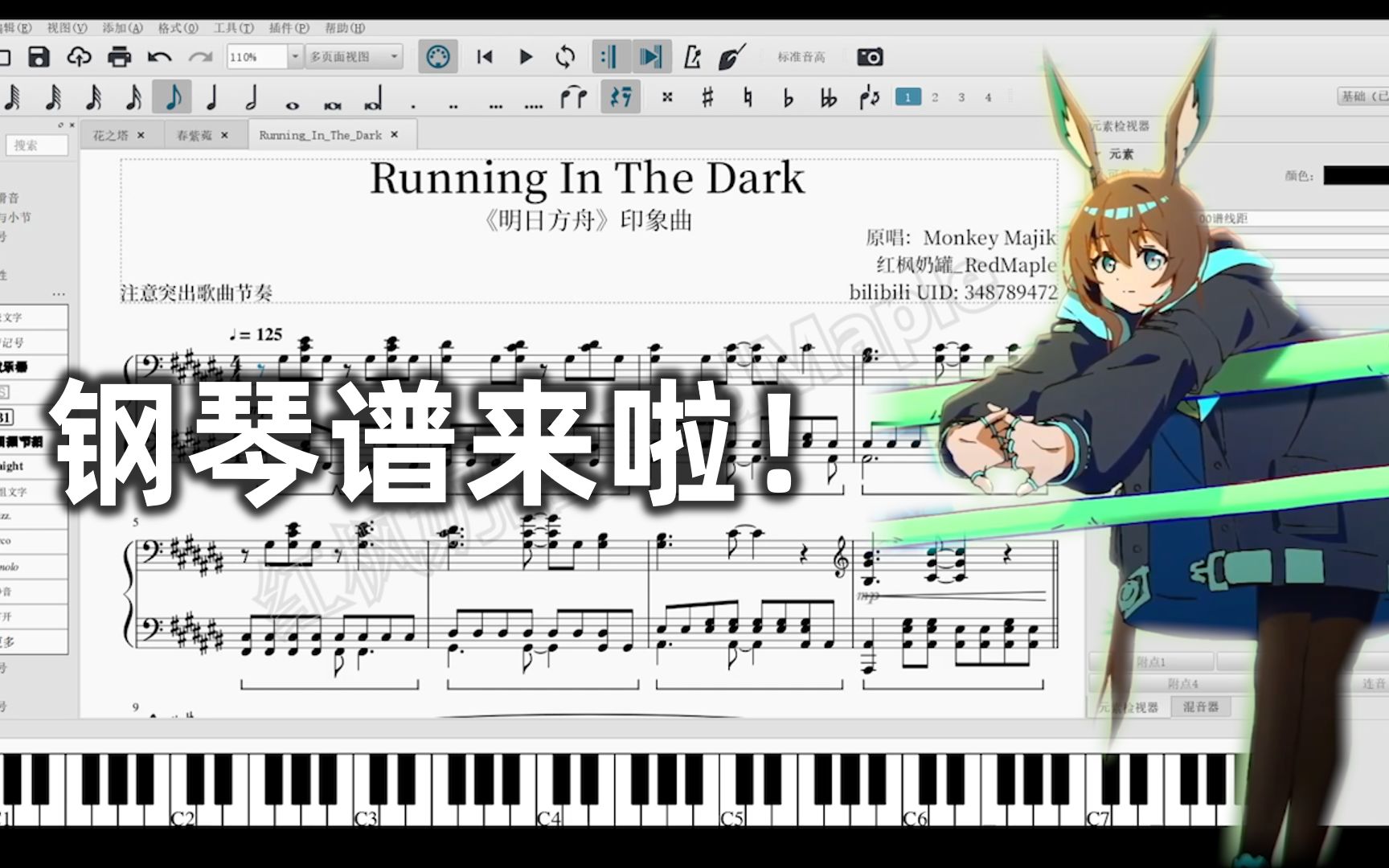Click the tie notes icon
Image resolution: width=1389 pixels, height=868 pixels.
573,97
